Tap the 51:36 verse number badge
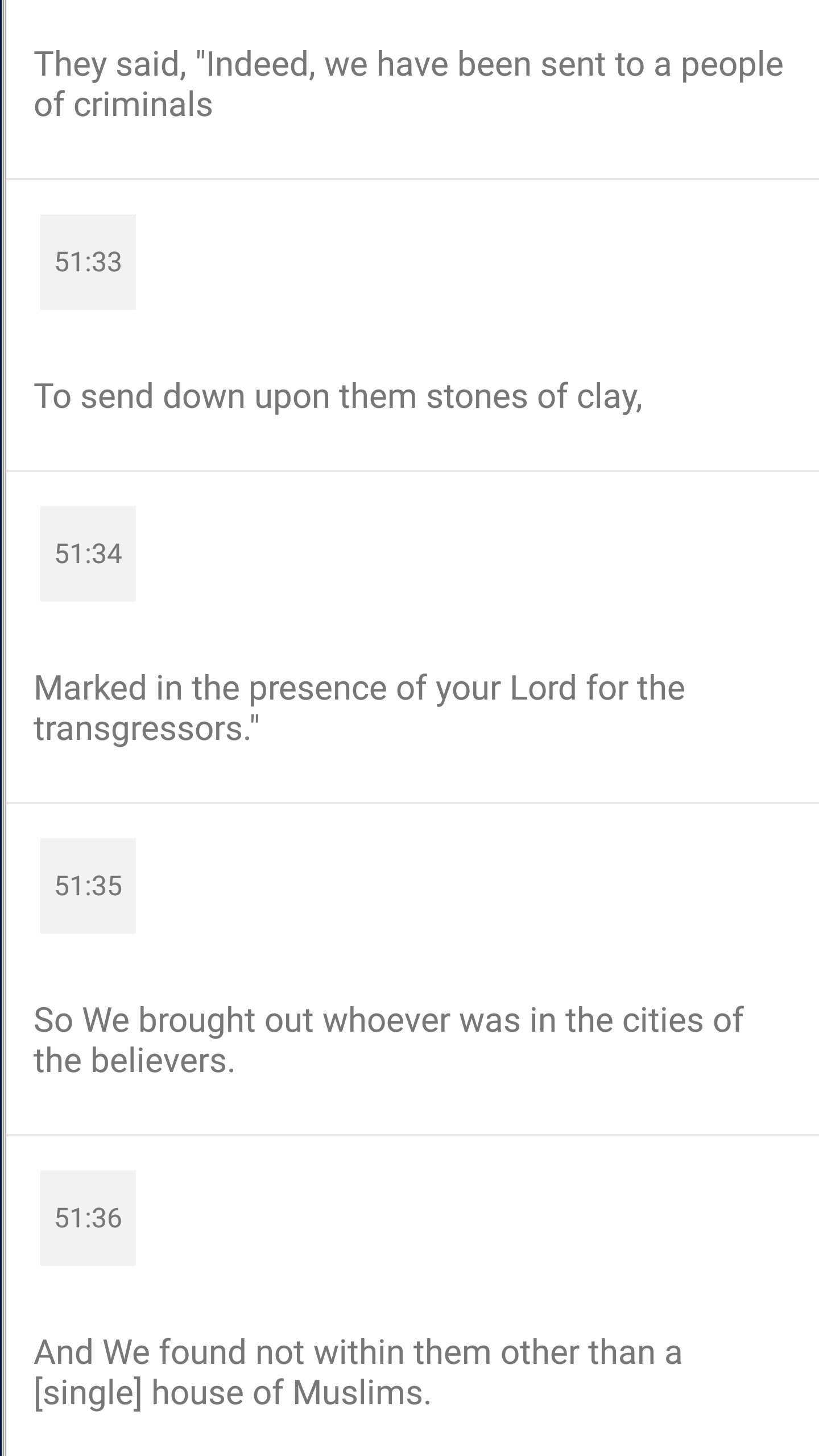Image resolution: width=819 pixels, height=1456 pixels. click(x=88, y=1218)
